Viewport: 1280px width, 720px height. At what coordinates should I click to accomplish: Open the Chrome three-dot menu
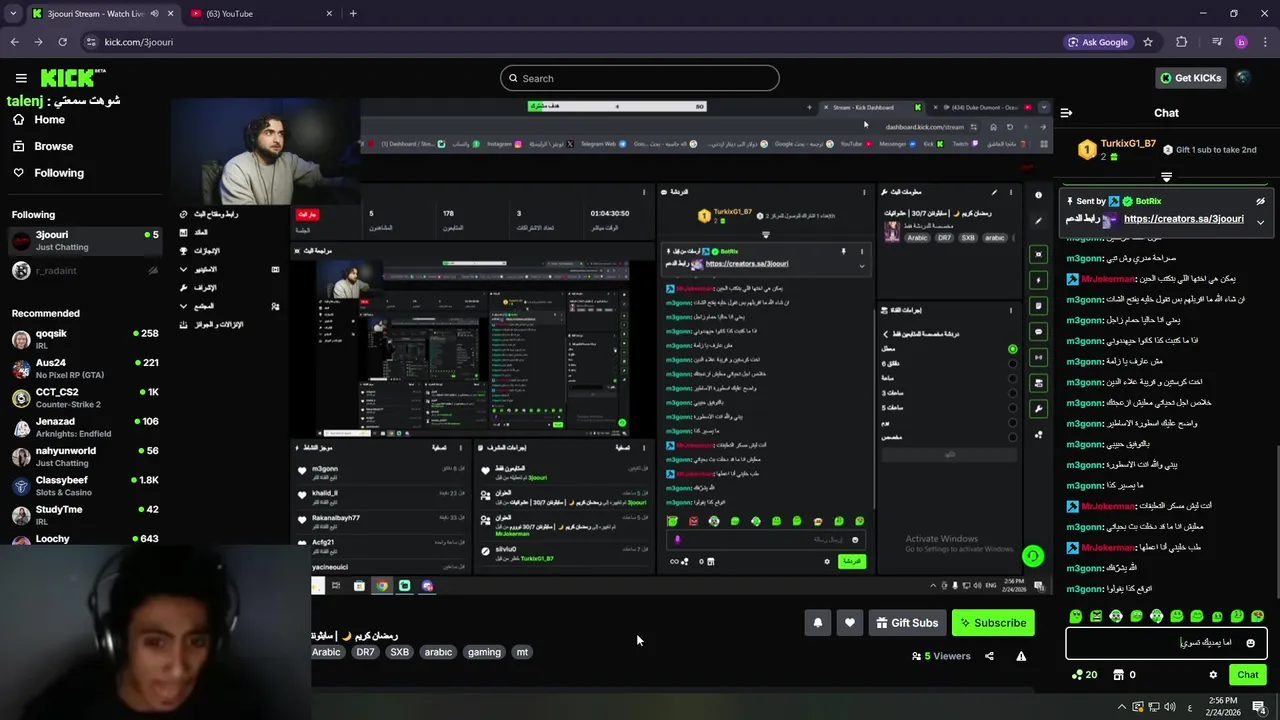point(1266,42)
